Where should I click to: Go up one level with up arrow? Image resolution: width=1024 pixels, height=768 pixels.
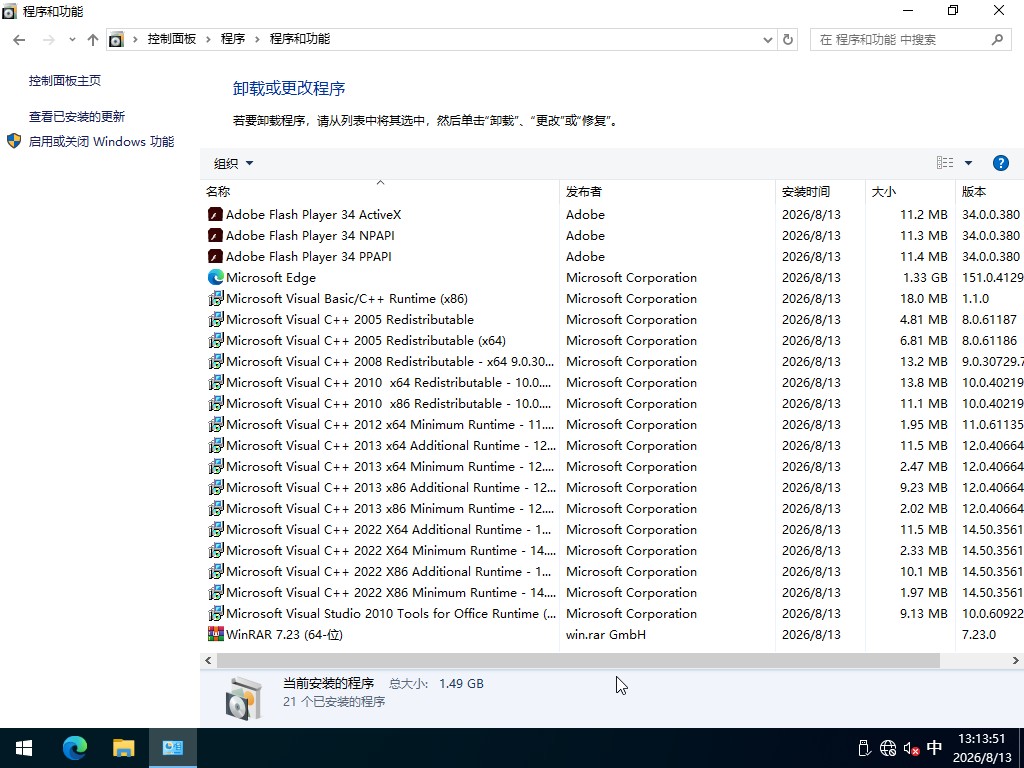tap(93, 40)
